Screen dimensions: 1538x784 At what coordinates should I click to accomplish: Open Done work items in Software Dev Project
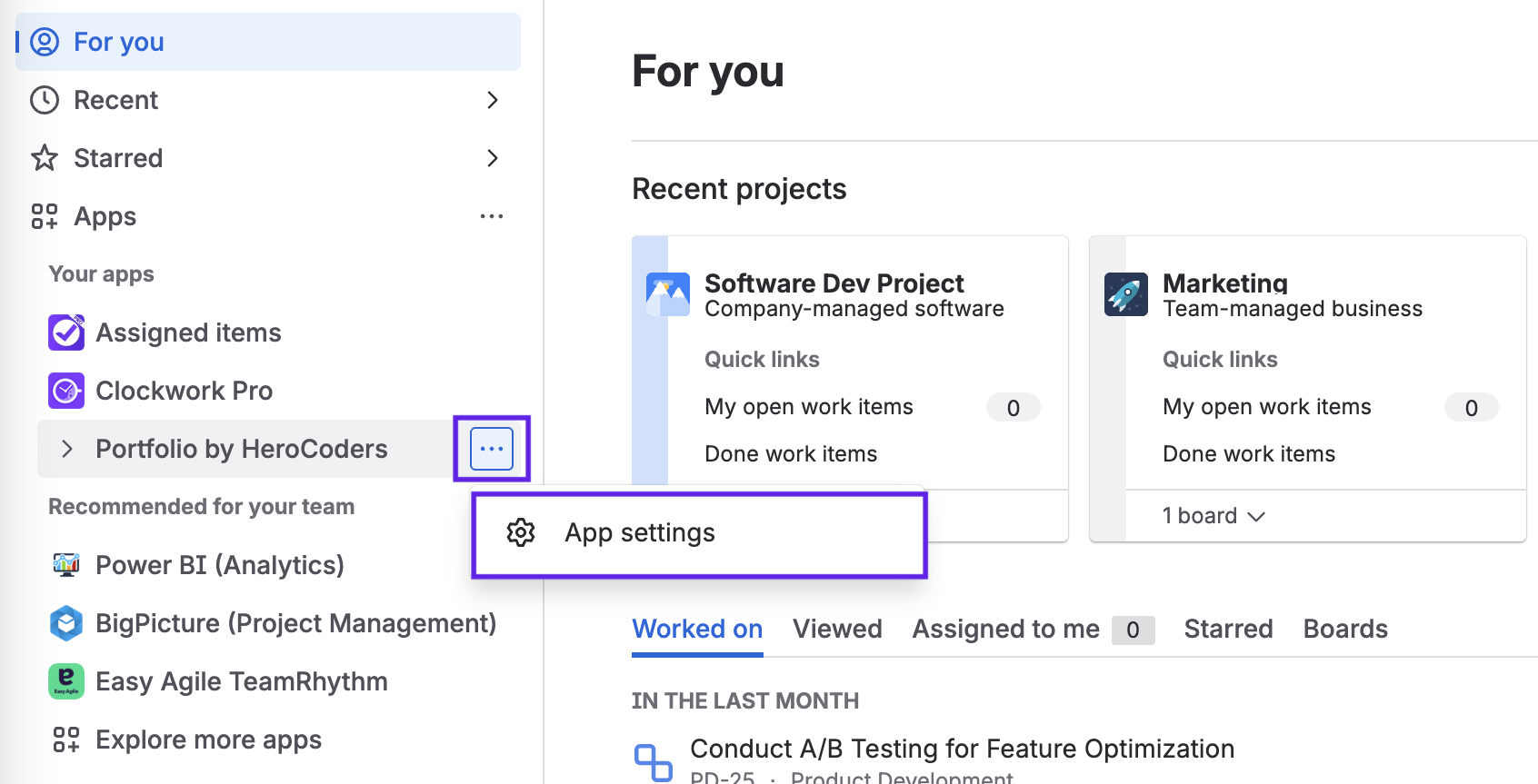791,454
